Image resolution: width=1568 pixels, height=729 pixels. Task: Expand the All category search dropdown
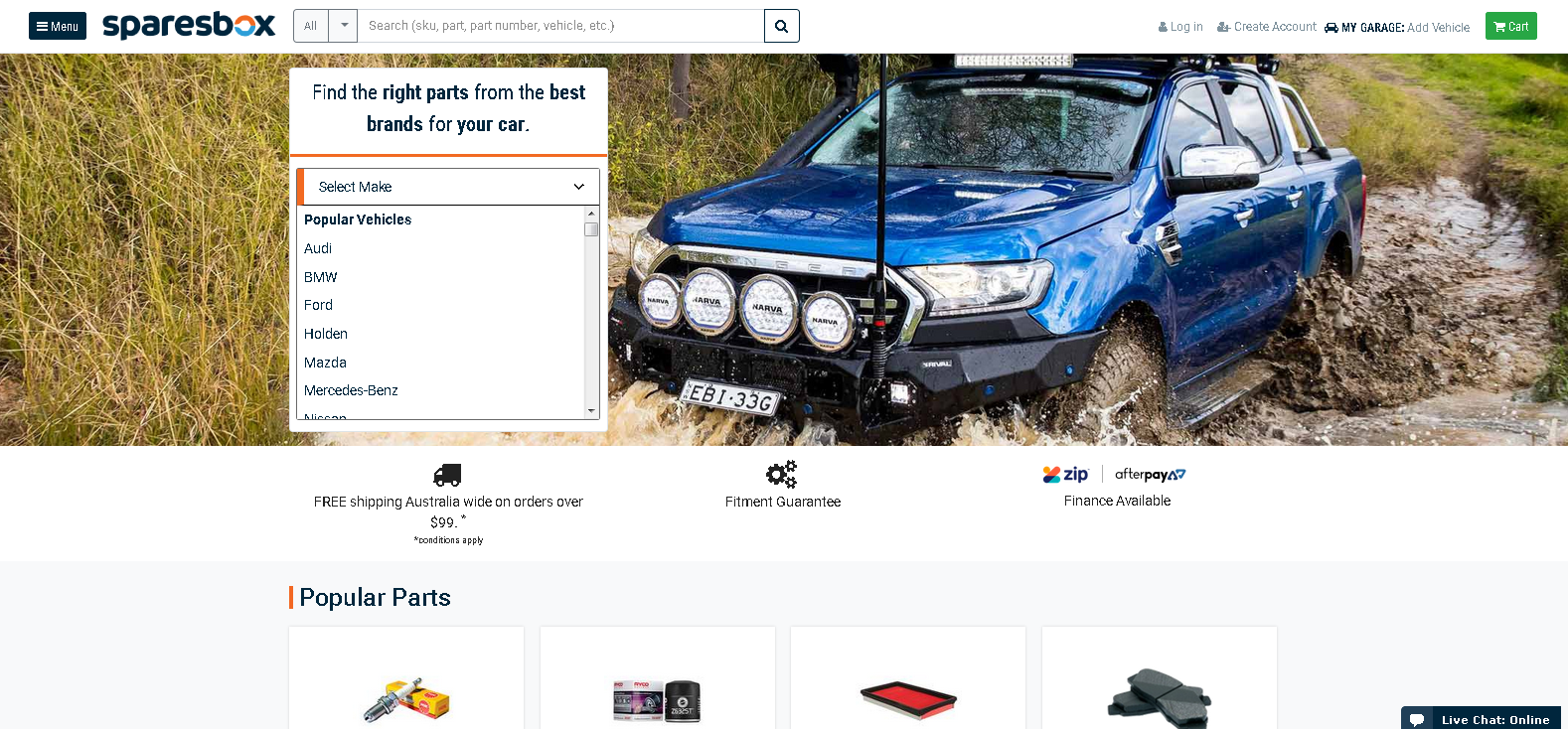tap(325, 26)
